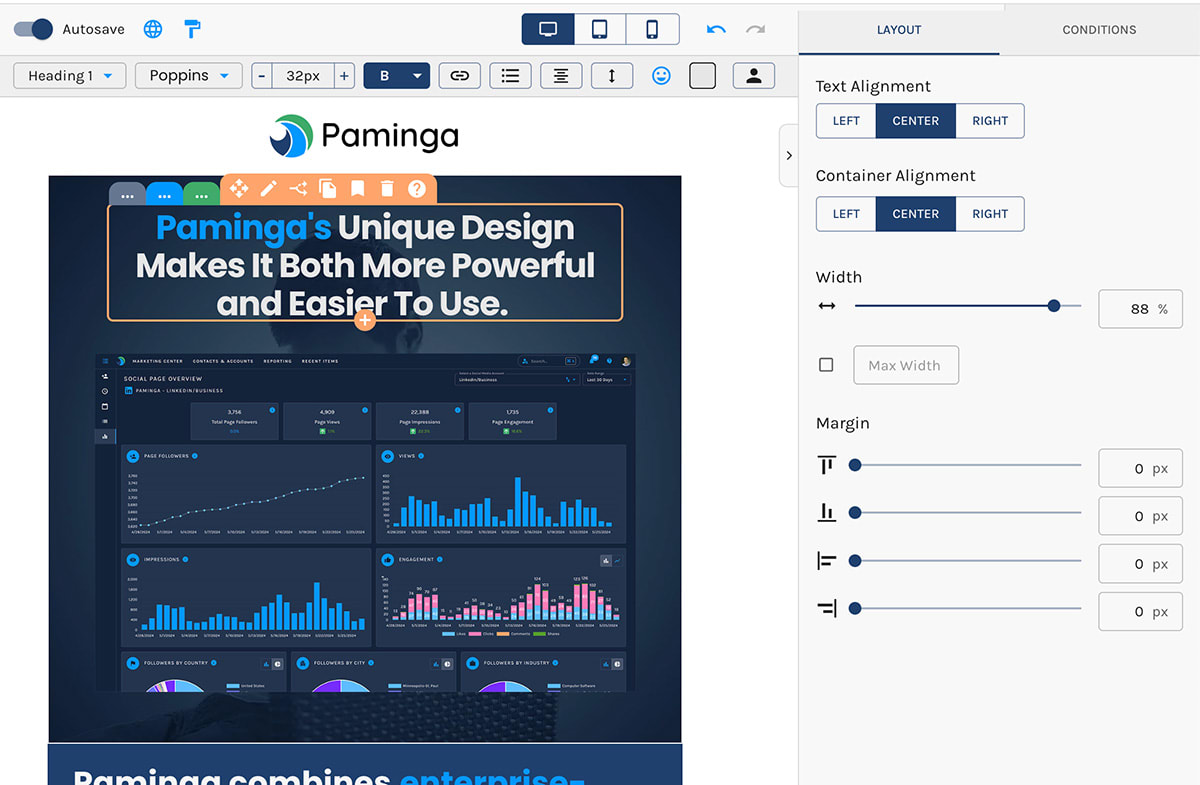This screenshot has height=785, width=1200.
Task: Edit the bottom margin px field
Action: 1140,516
